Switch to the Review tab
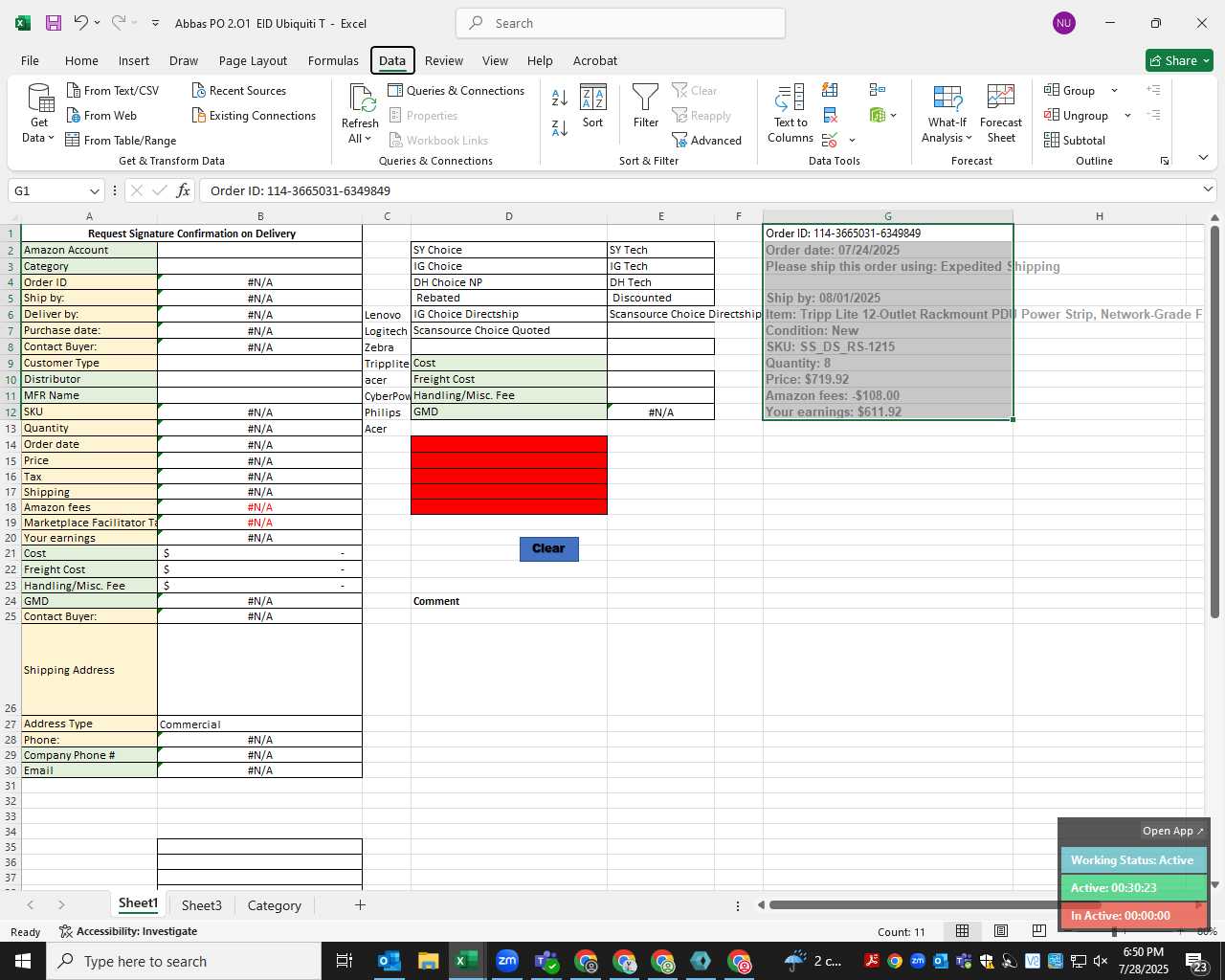1225x980 pixels. pos(444,60)
